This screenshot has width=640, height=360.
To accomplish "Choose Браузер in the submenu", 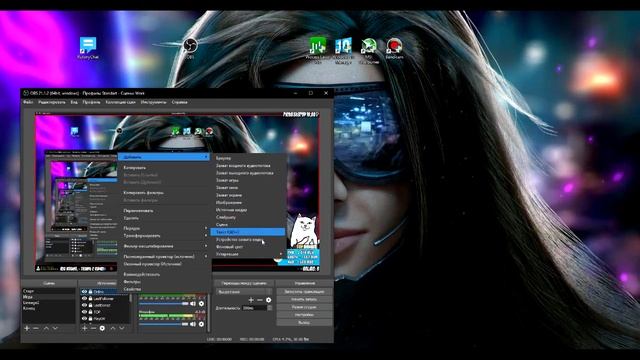I will pos(248,158).
